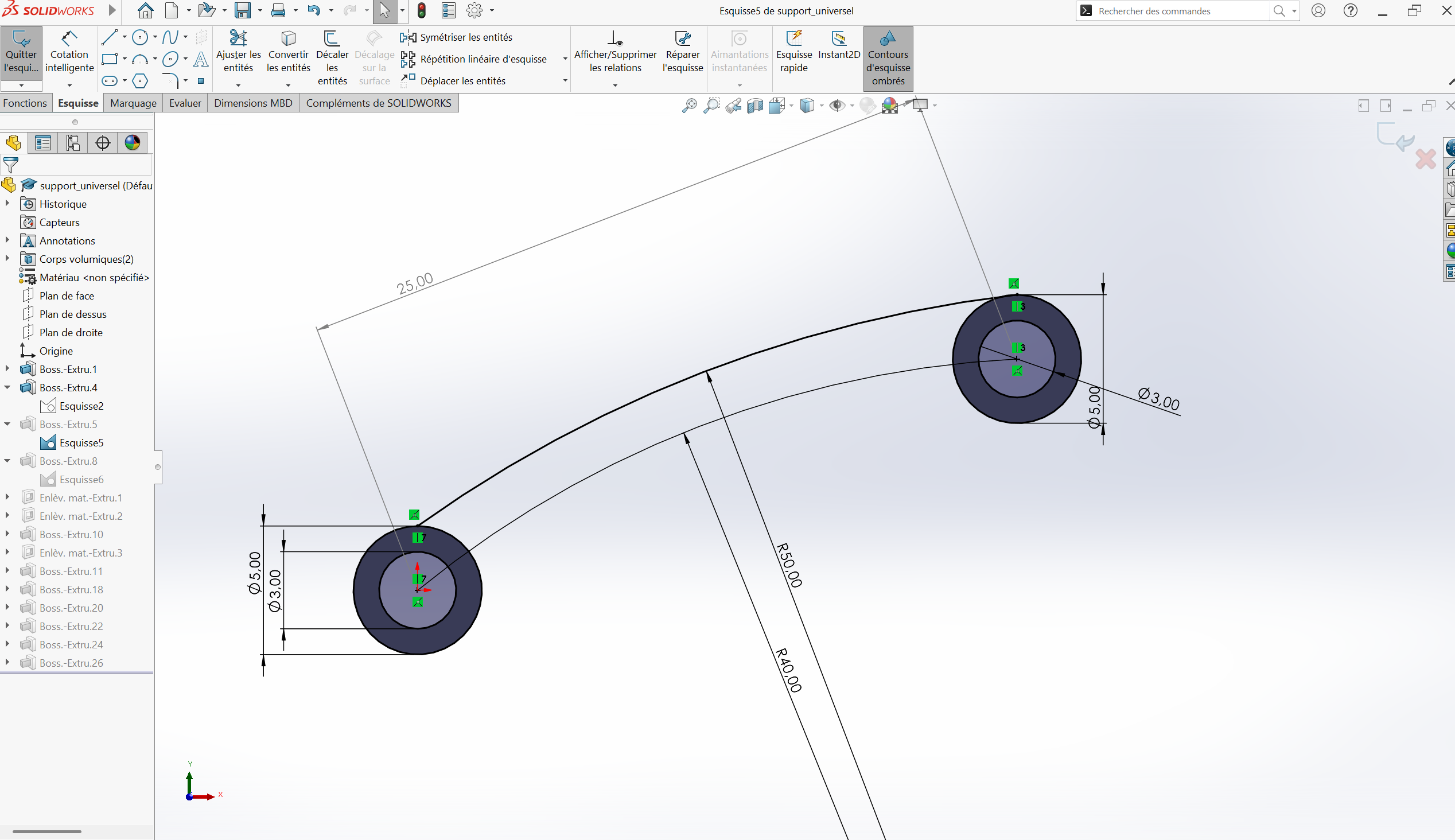Select the Polygon sketch tool
1455x840 pixels.
[x=140, y=81]
